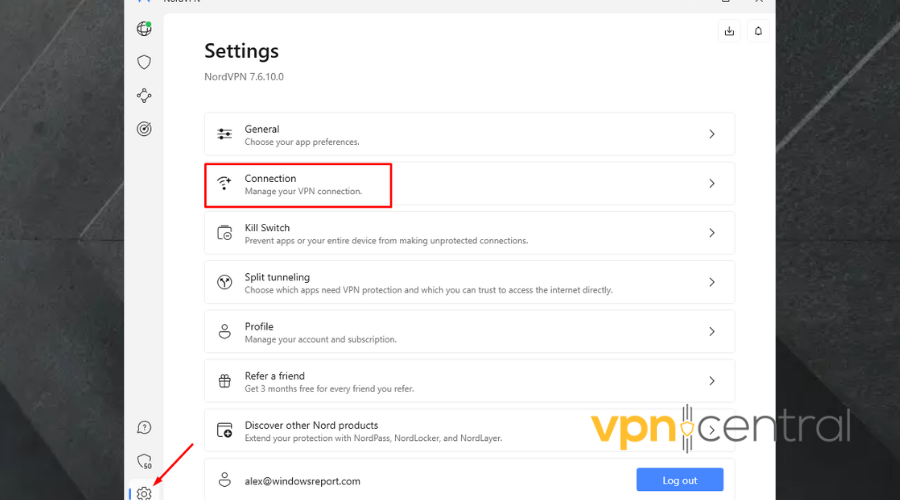Viewport: 900px width, 500px height.
Task: Click the alex@windowsreport.com account email
Action: pos(302,481)
